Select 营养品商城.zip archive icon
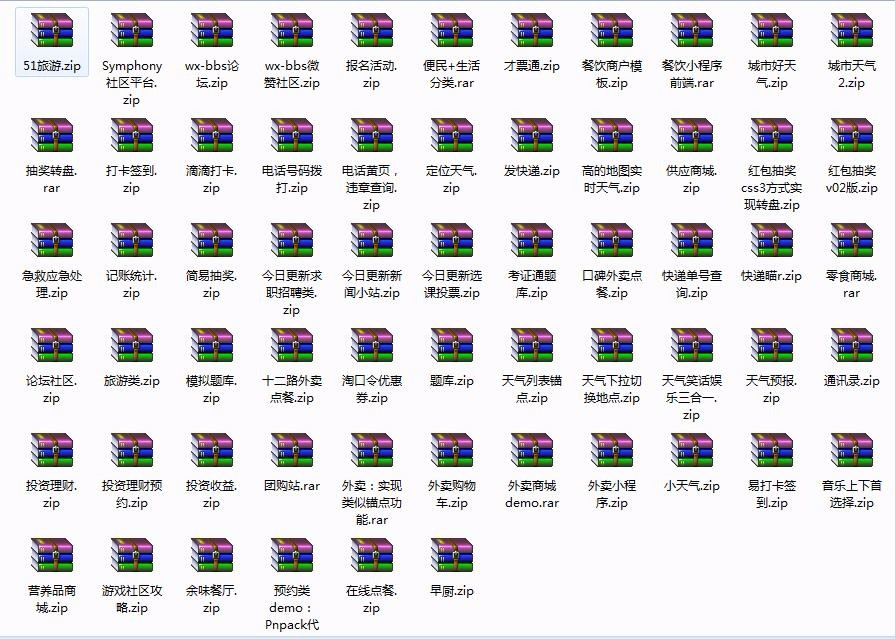The width and height of the screenshot is (895, 639). pos(52,556)
